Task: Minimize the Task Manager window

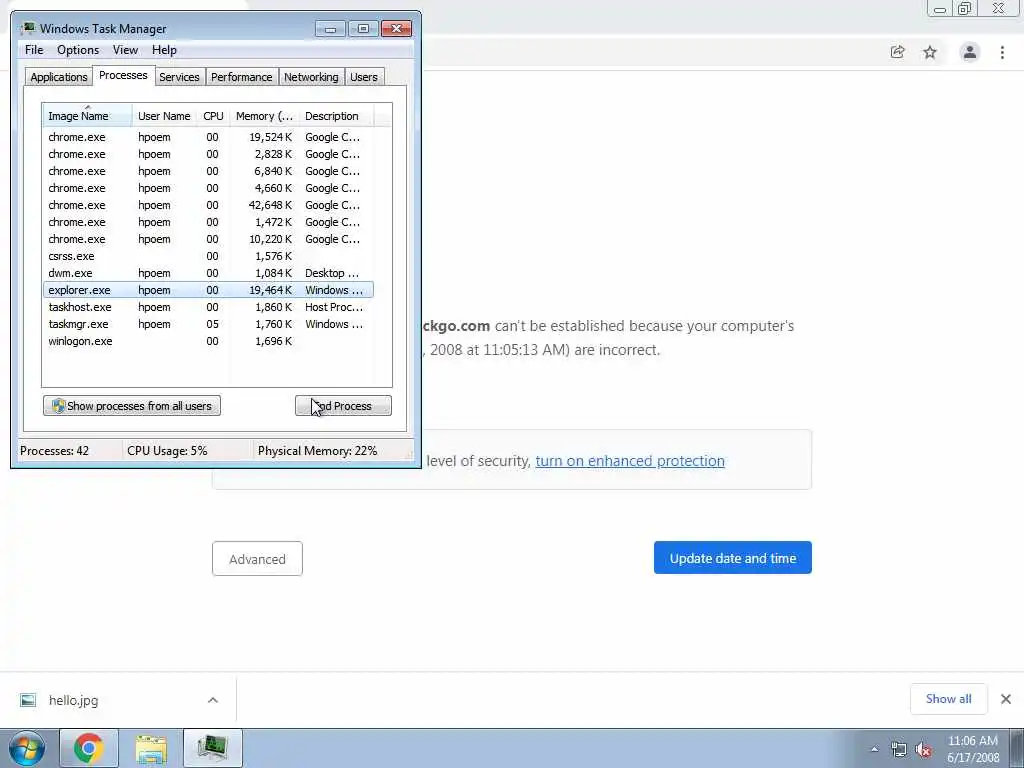Action: [x=330, y=29]
